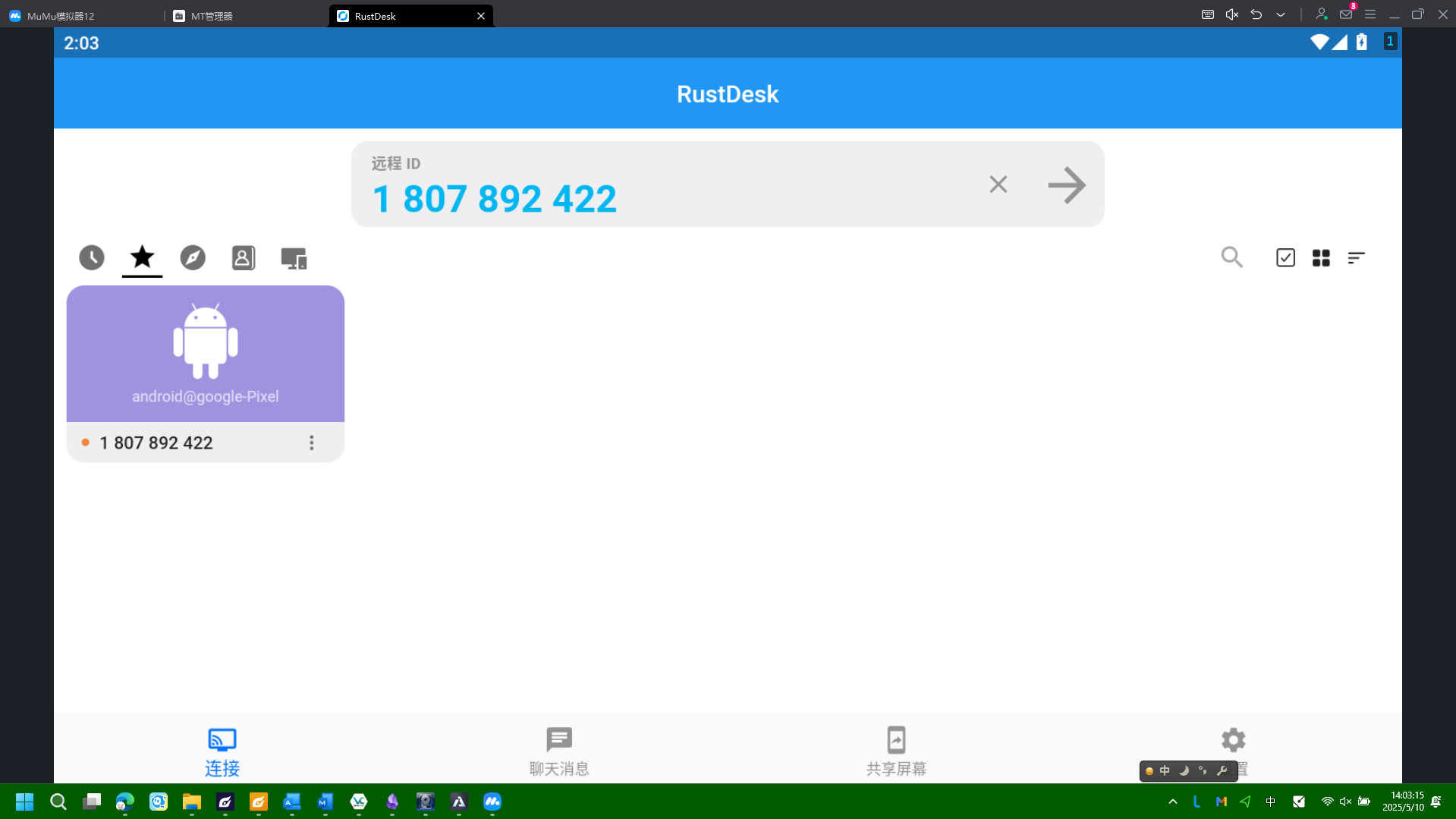Screen dimensions: 1456x819
Task: Toggle the IME Chinese mode in floating bar
Action: point(1165,770)
